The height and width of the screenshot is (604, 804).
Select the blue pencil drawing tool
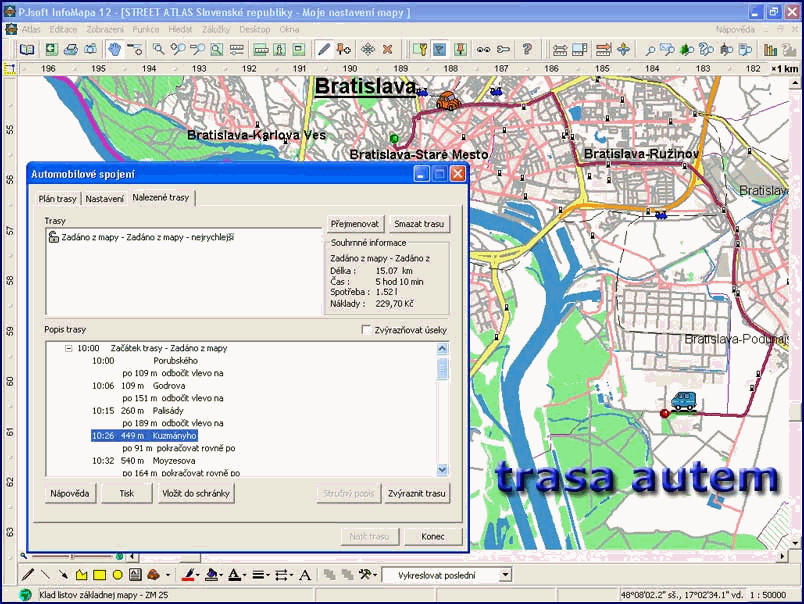pos(324,49)
